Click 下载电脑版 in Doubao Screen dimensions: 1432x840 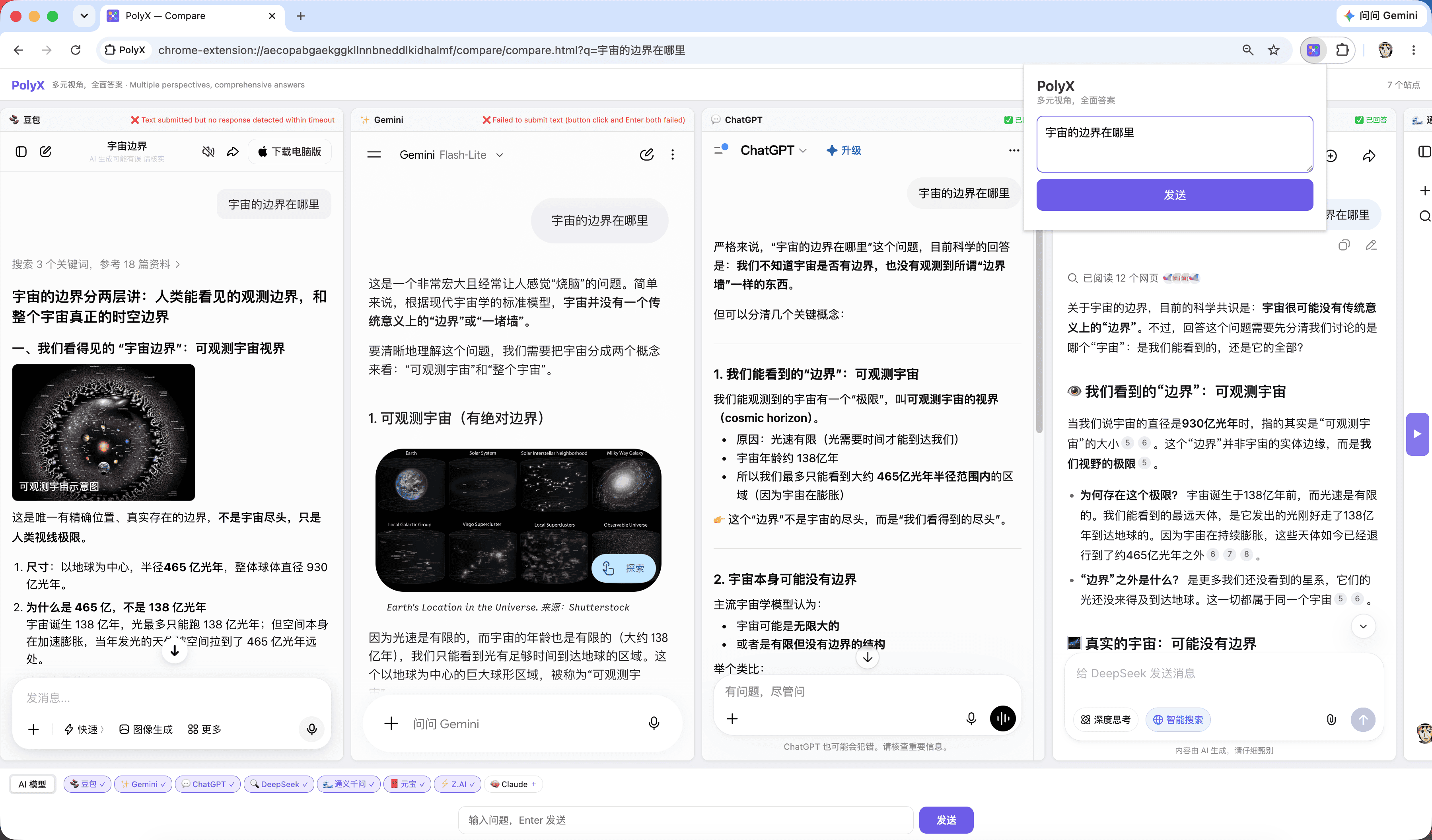click(x=290, y=152)
